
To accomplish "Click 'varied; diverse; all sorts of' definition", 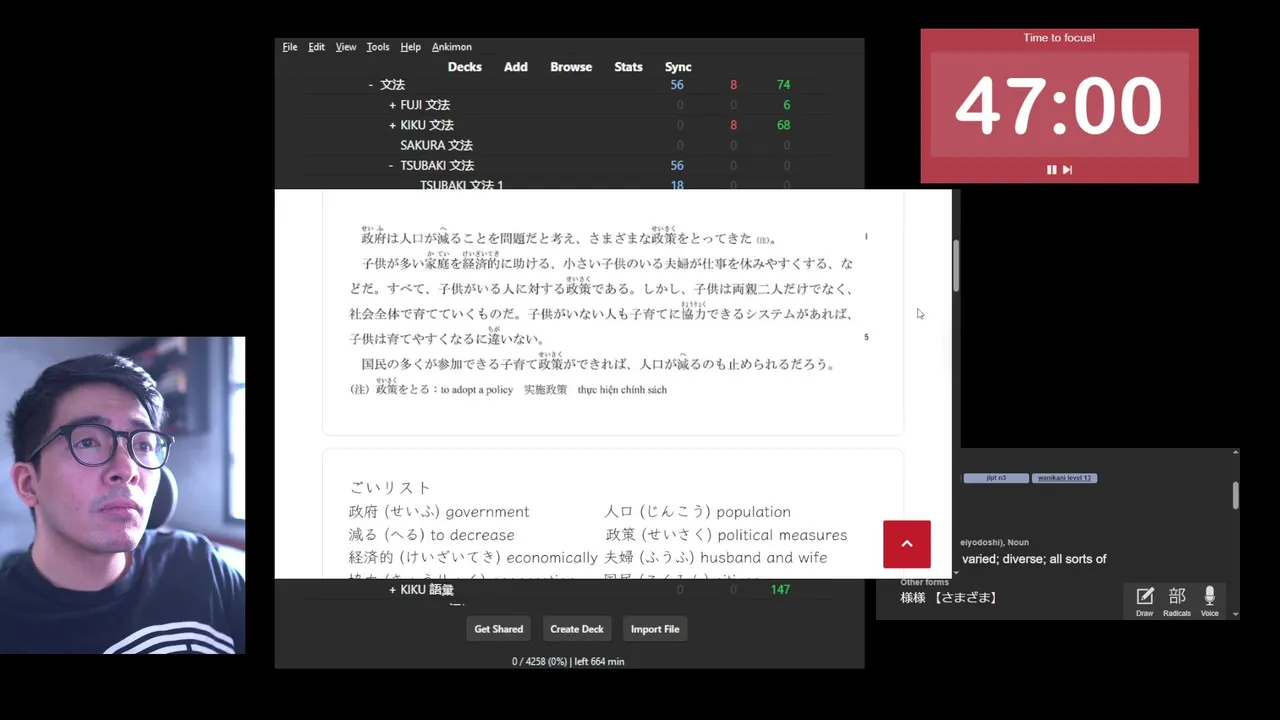I will 1034,559.
